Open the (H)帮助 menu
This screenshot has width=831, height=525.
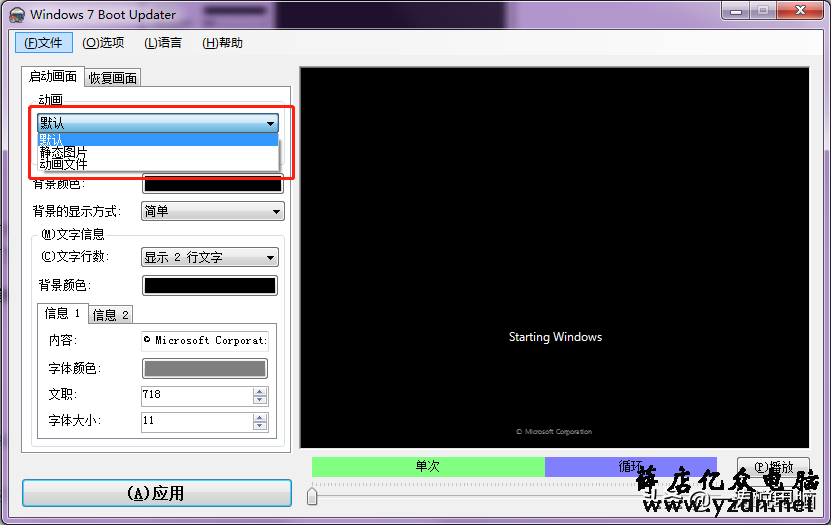pyautogui.click(x=223, y=43)
